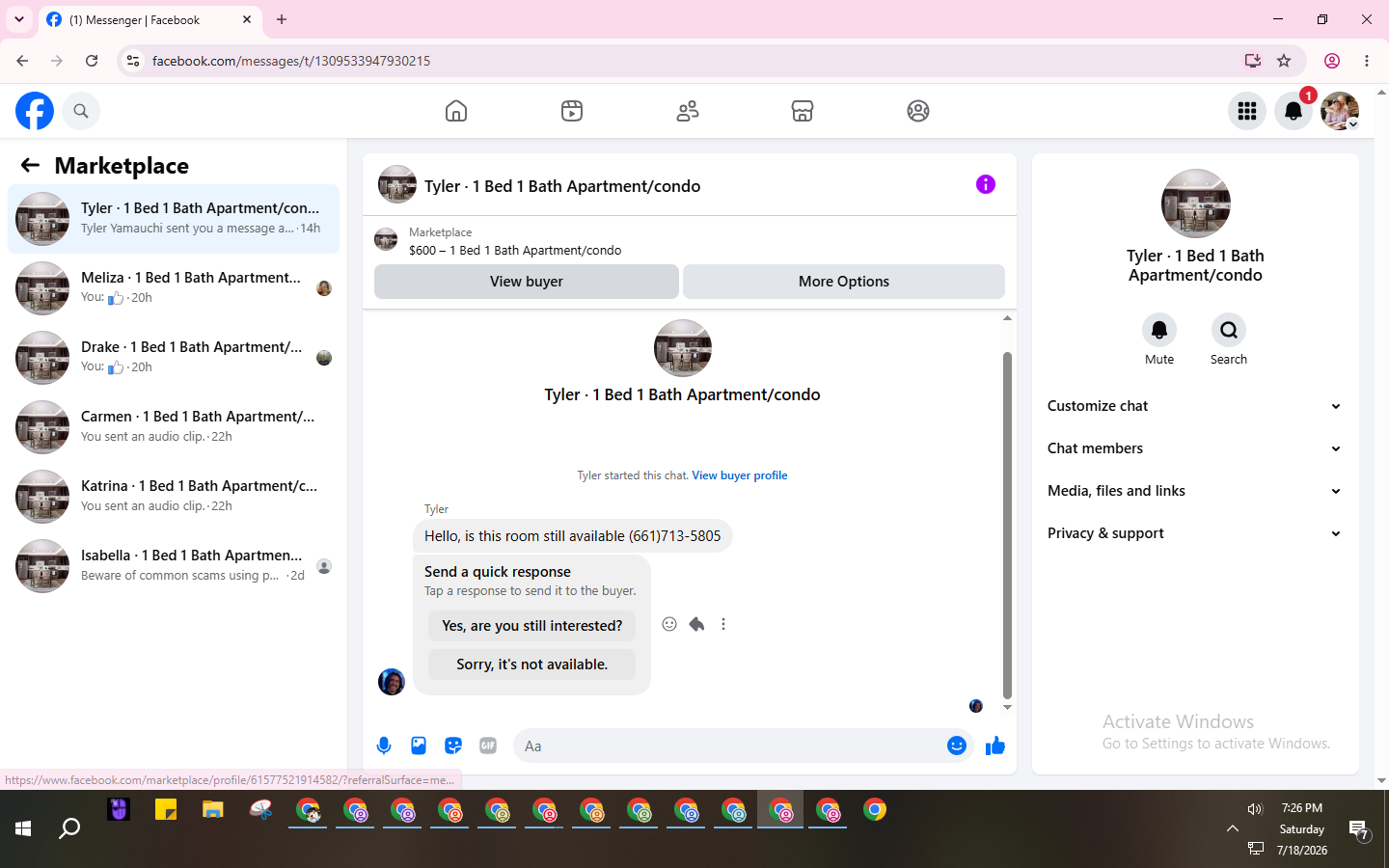Open the Chrome tab search dropdown

(19, 19)
